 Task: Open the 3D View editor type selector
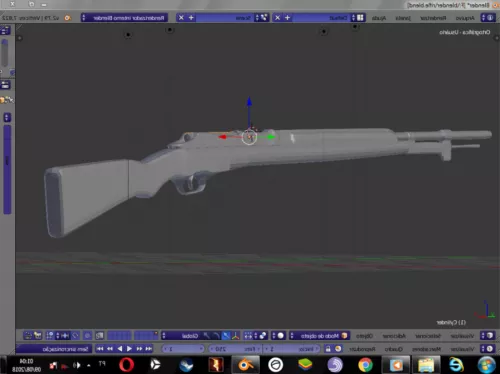(488, 336)
